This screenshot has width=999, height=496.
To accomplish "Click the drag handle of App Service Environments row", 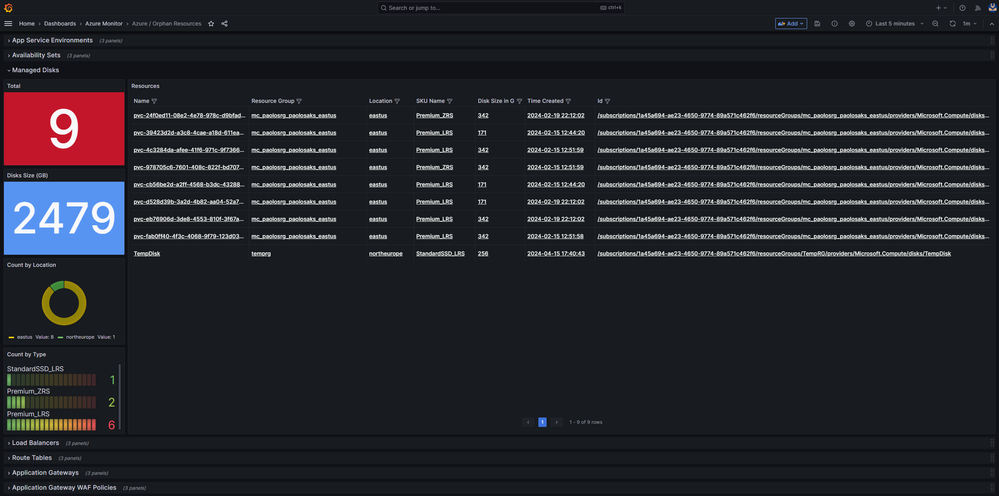I will click(x=992, y=40).
